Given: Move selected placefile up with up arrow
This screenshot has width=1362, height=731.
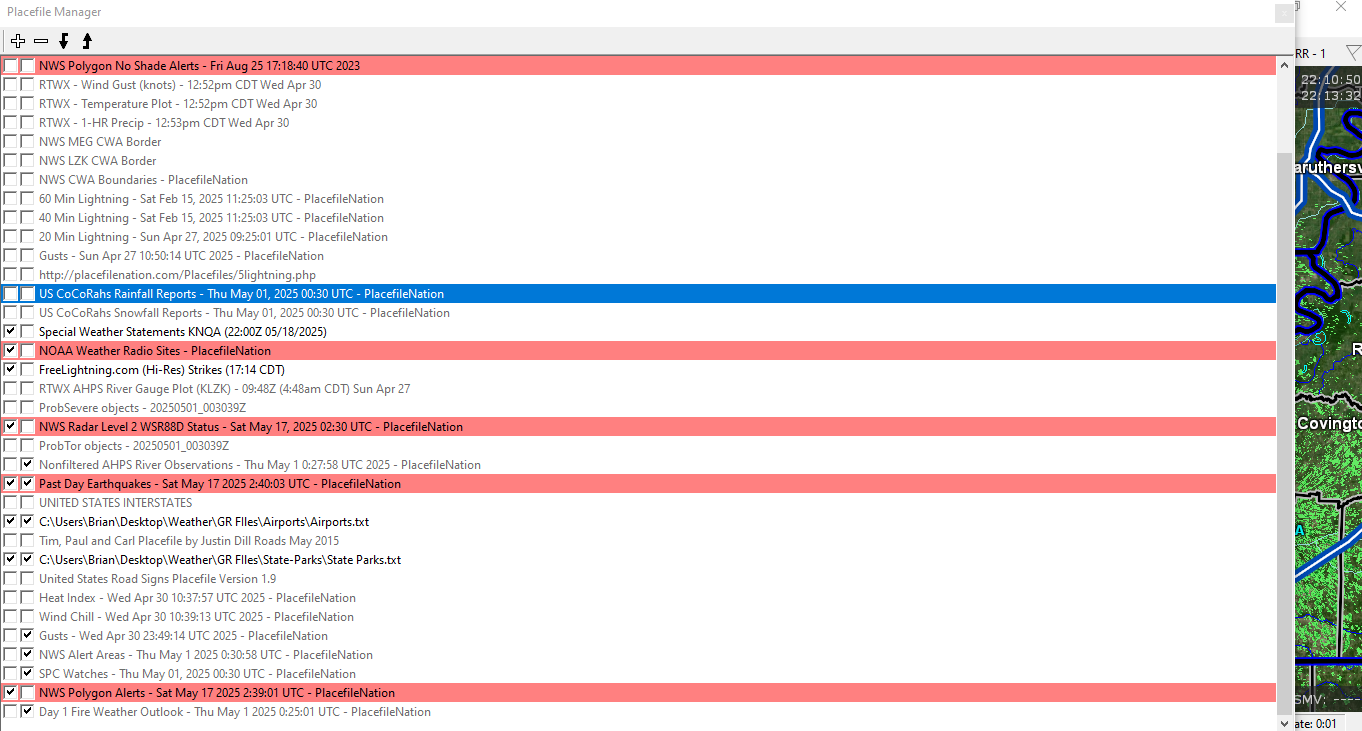Looking at the screenshot, I should (x=87, y=41).
